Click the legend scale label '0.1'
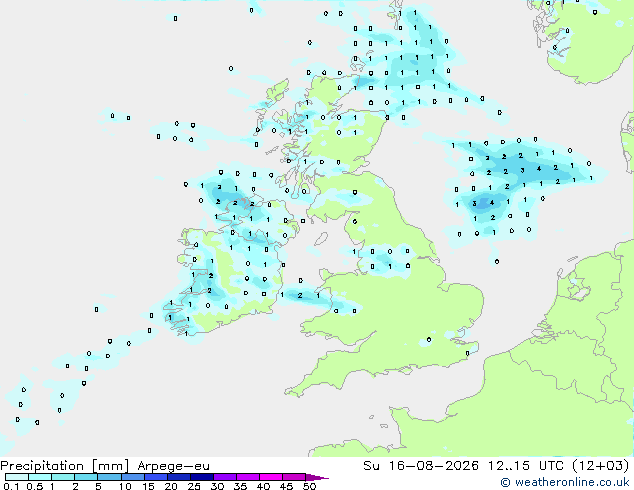This screenshot has width=634, height=490. [x=11, y=486]
